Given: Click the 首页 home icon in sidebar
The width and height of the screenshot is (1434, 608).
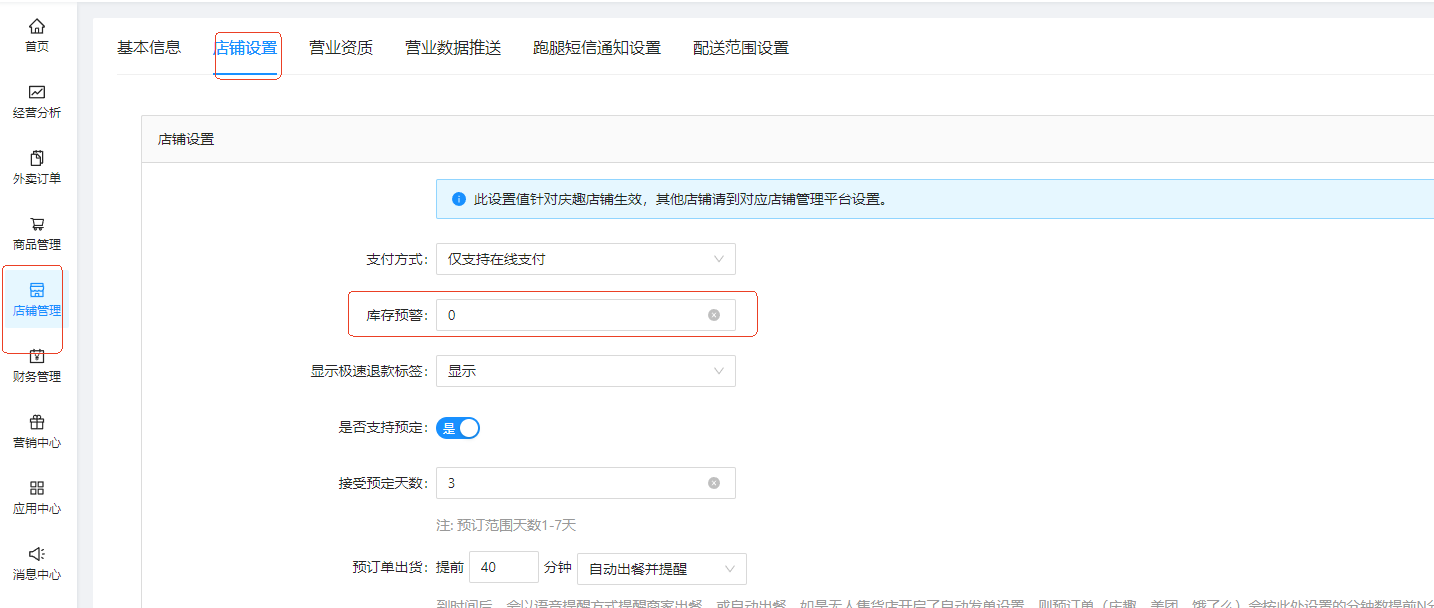Looking at the screenshot, I should point(37,27).
